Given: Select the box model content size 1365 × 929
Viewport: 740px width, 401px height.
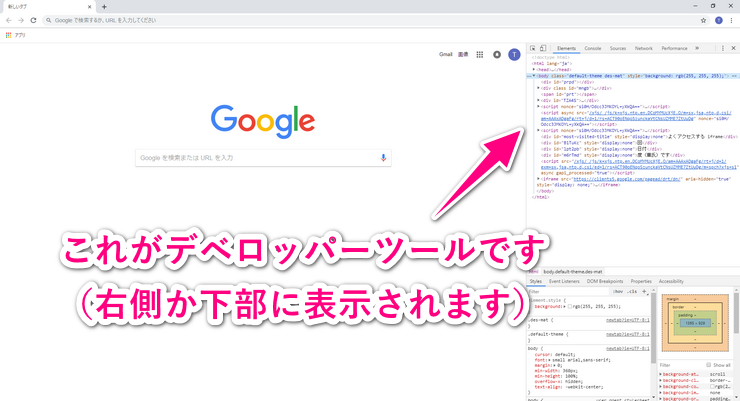Looking at the screenshot, I should point(695,323).
